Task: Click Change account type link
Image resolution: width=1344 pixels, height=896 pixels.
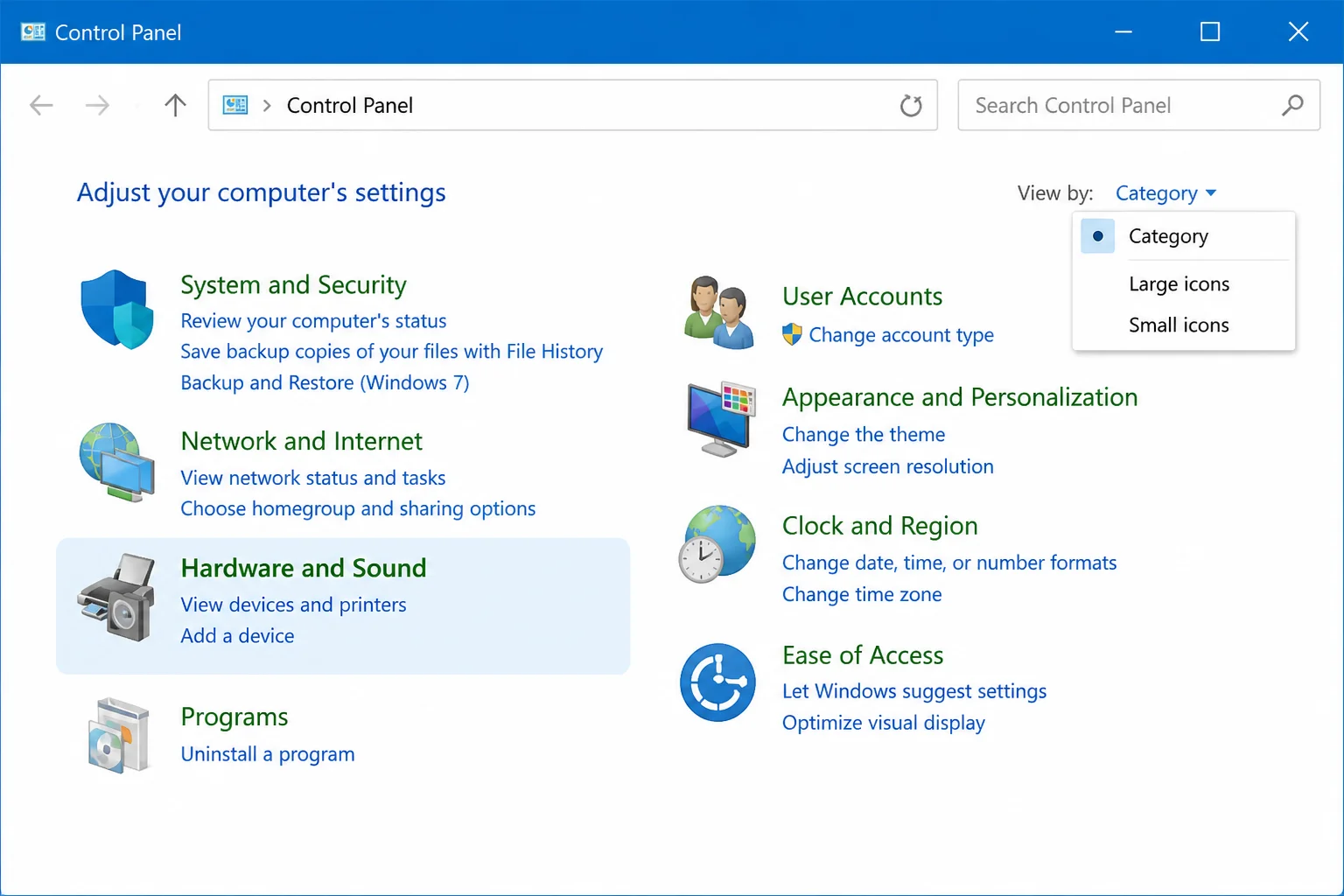Action: tap(901, 335)
